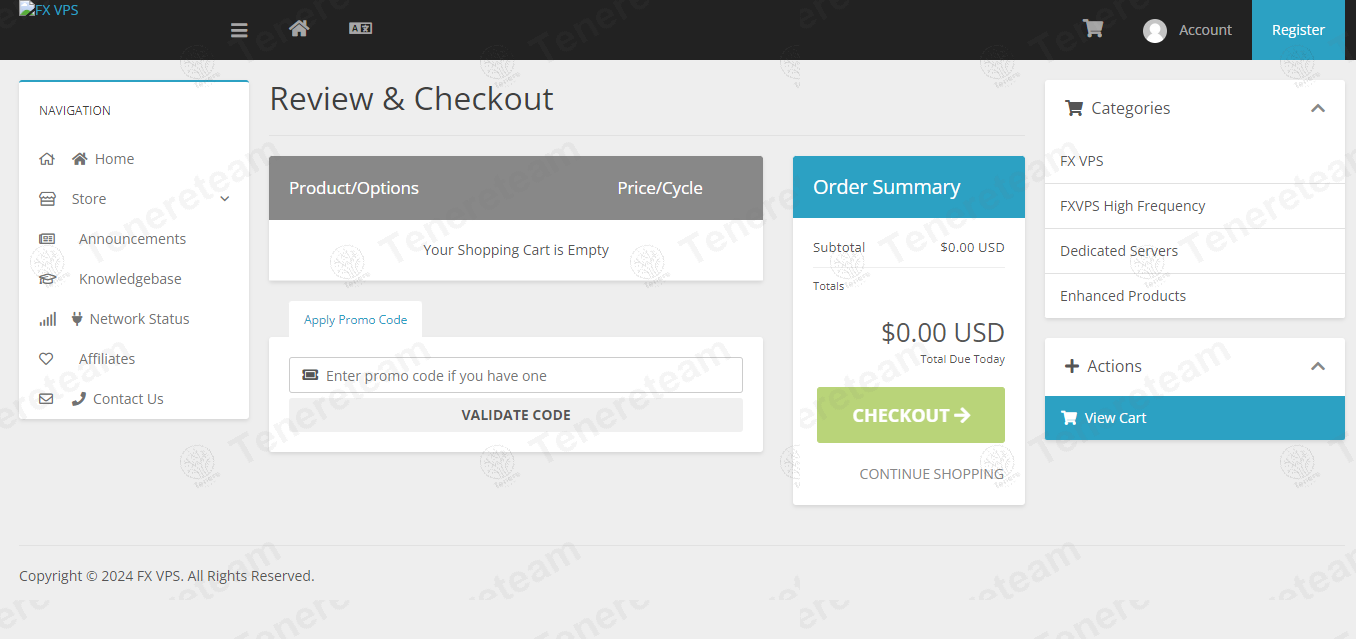Open the language selector icon in header
1356x639 pixels.
coord(360,29)
